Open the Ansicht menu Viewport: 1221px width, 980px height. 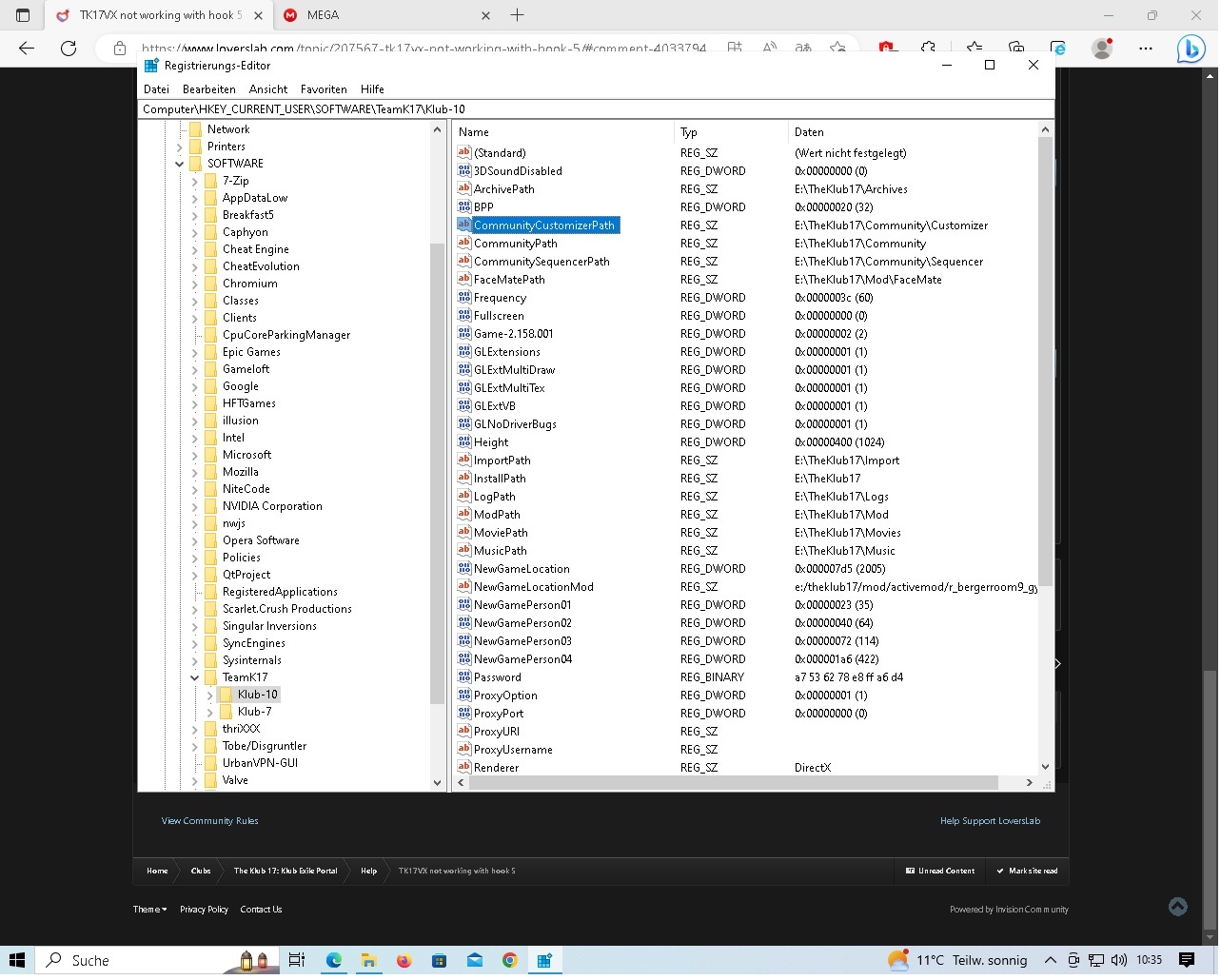click(x=268, y=89)
